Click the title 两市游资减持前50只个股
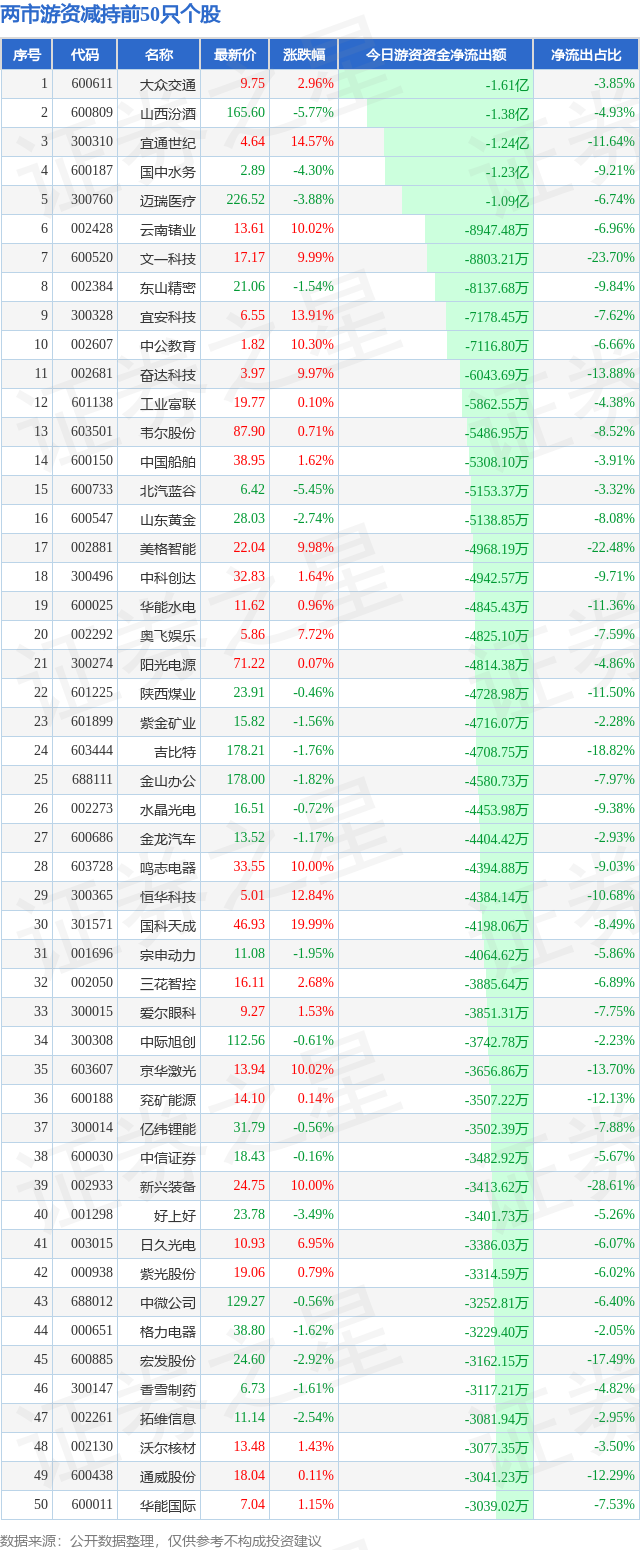The image size is (640, 1550). (x=111, y=15)
